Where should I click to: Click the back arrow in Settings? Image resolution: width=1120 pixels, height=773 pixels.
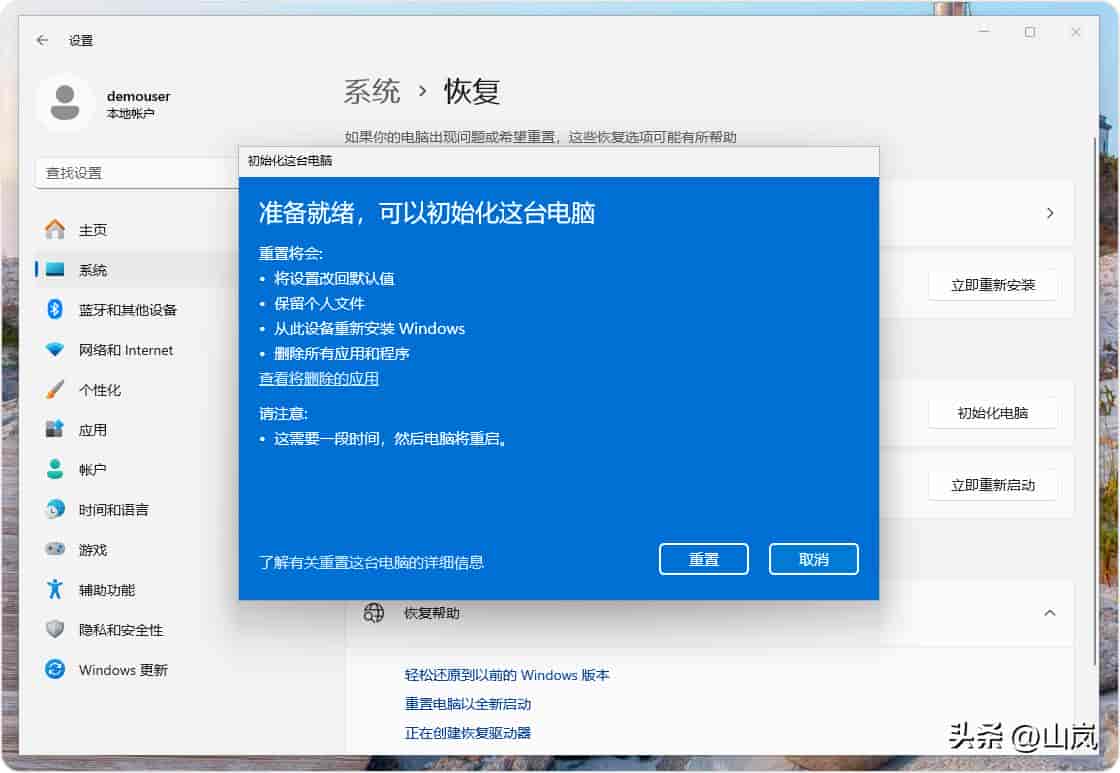point(42,40)
